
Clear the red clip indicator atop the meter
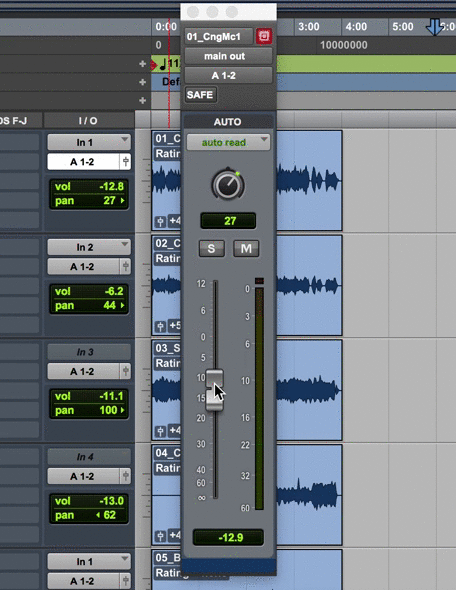click(259, 281)
